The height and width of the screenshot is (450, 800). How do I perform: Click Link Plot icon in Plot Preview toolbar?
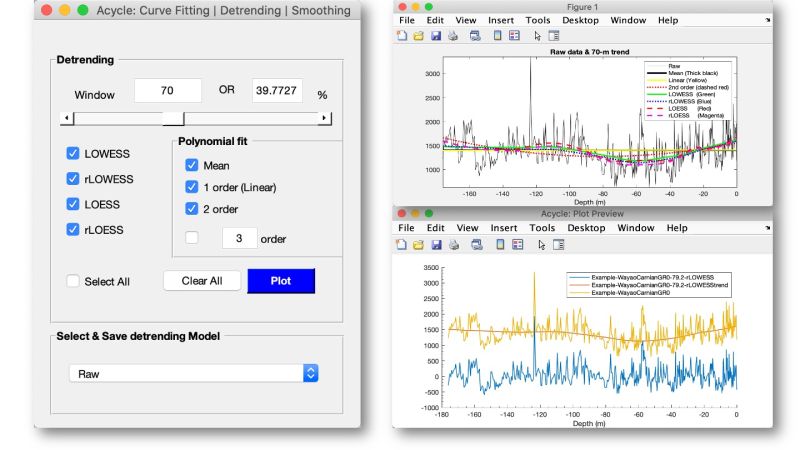pyautogui.click(x=477, y=245)
